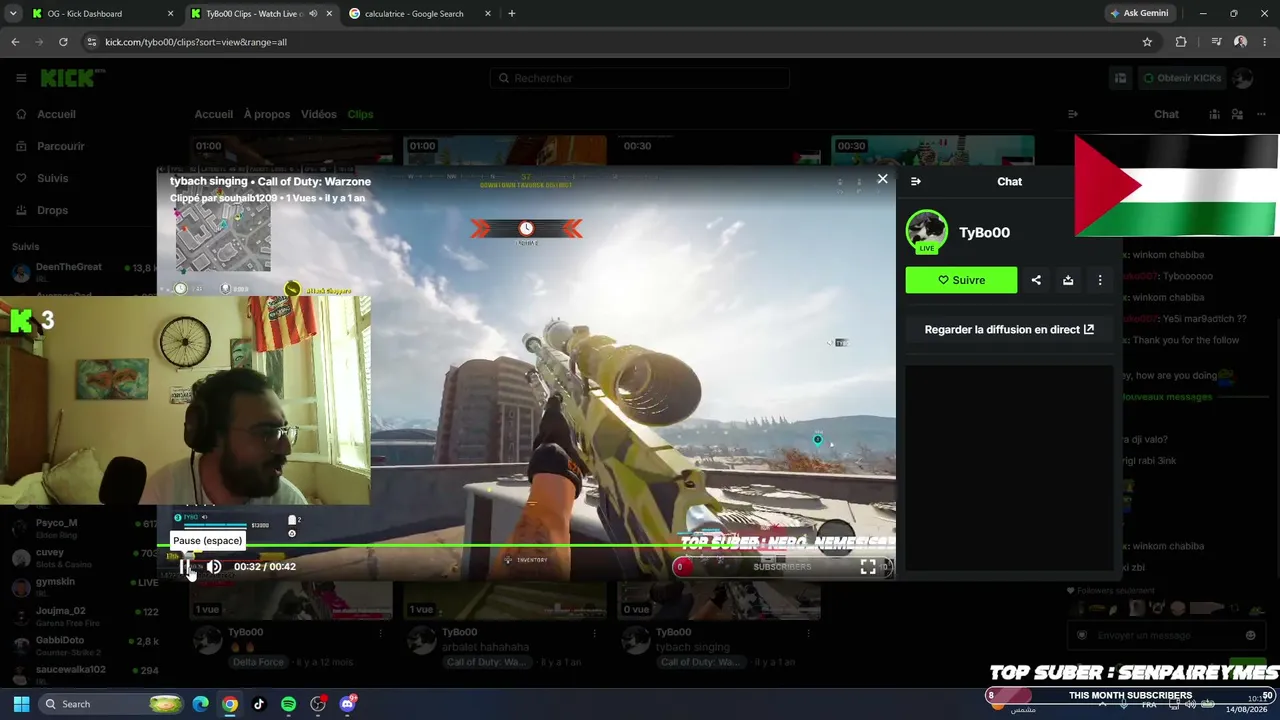Open a new browser tab

pos(512,14)
